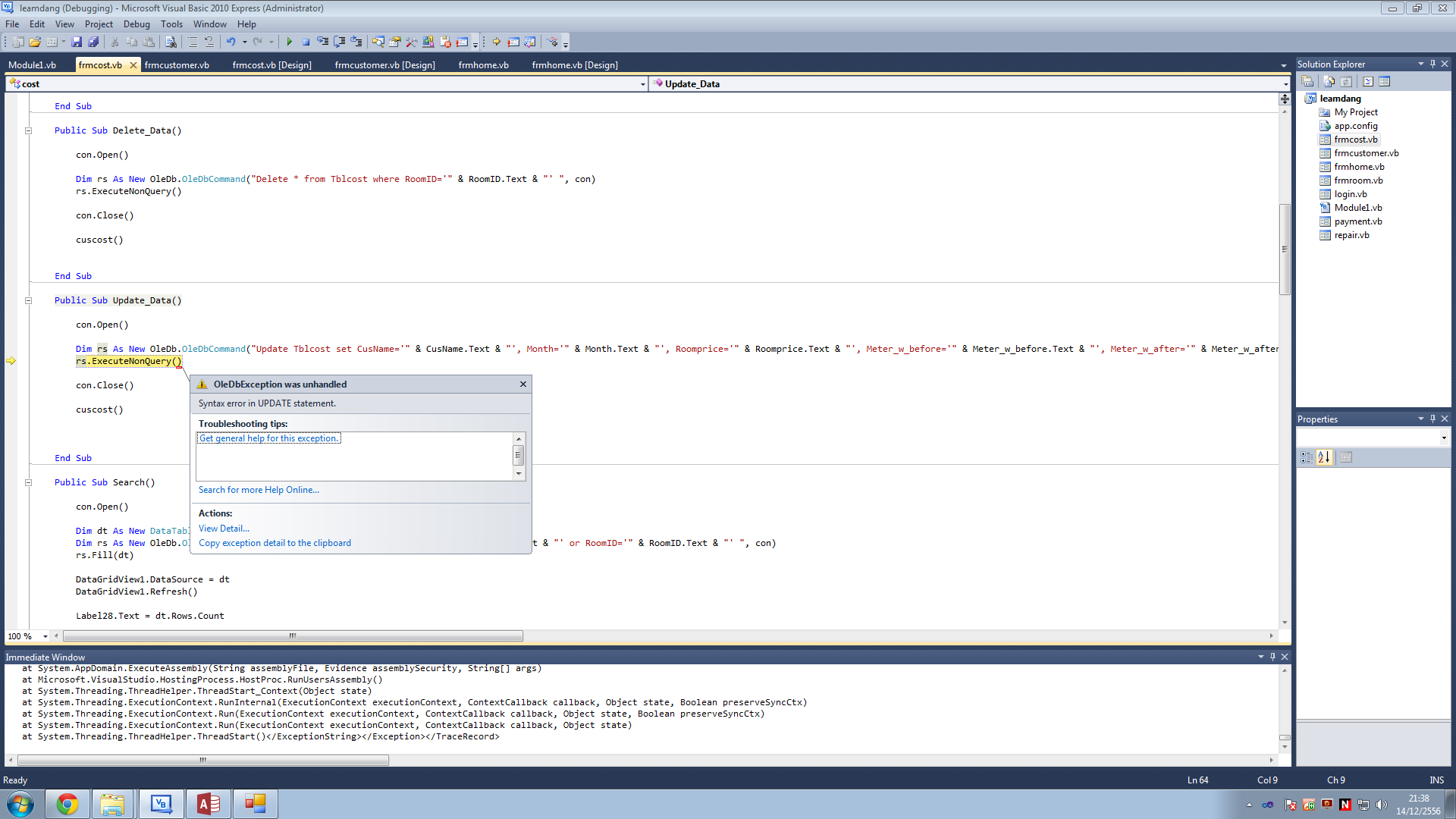Click Show All Files in Solution Explorer
This screenshot has height=819, width=1456.
point(1328,82)
